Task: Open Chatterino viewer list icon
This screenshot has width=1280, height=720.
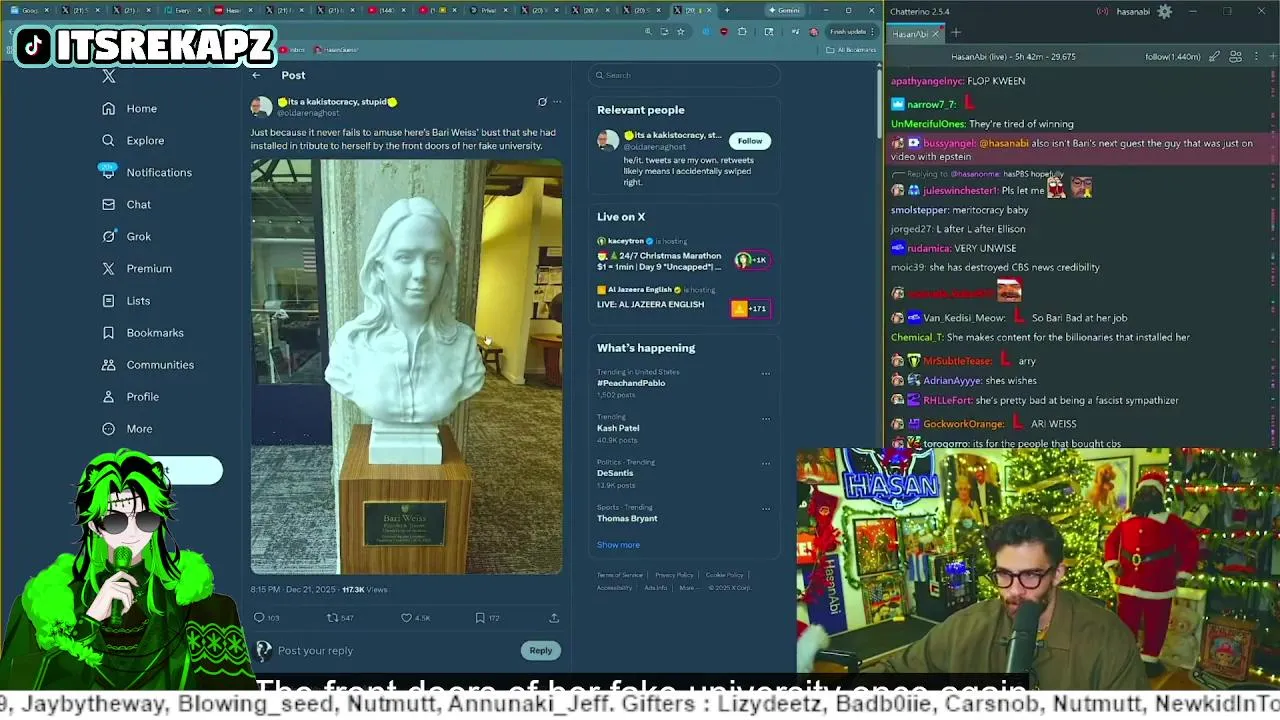Action: click(1236, 57)
